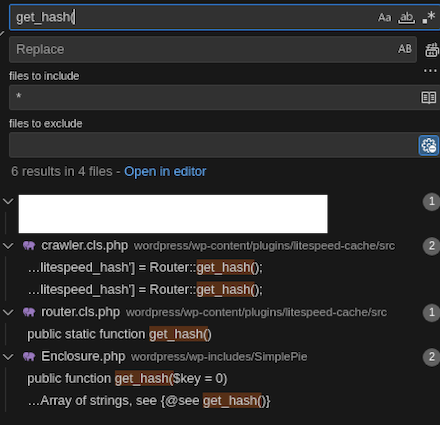The height and width of the screenshot is (425, 440).
Task: Enable Use Regular Expression search
Action: tap(429, 17)
